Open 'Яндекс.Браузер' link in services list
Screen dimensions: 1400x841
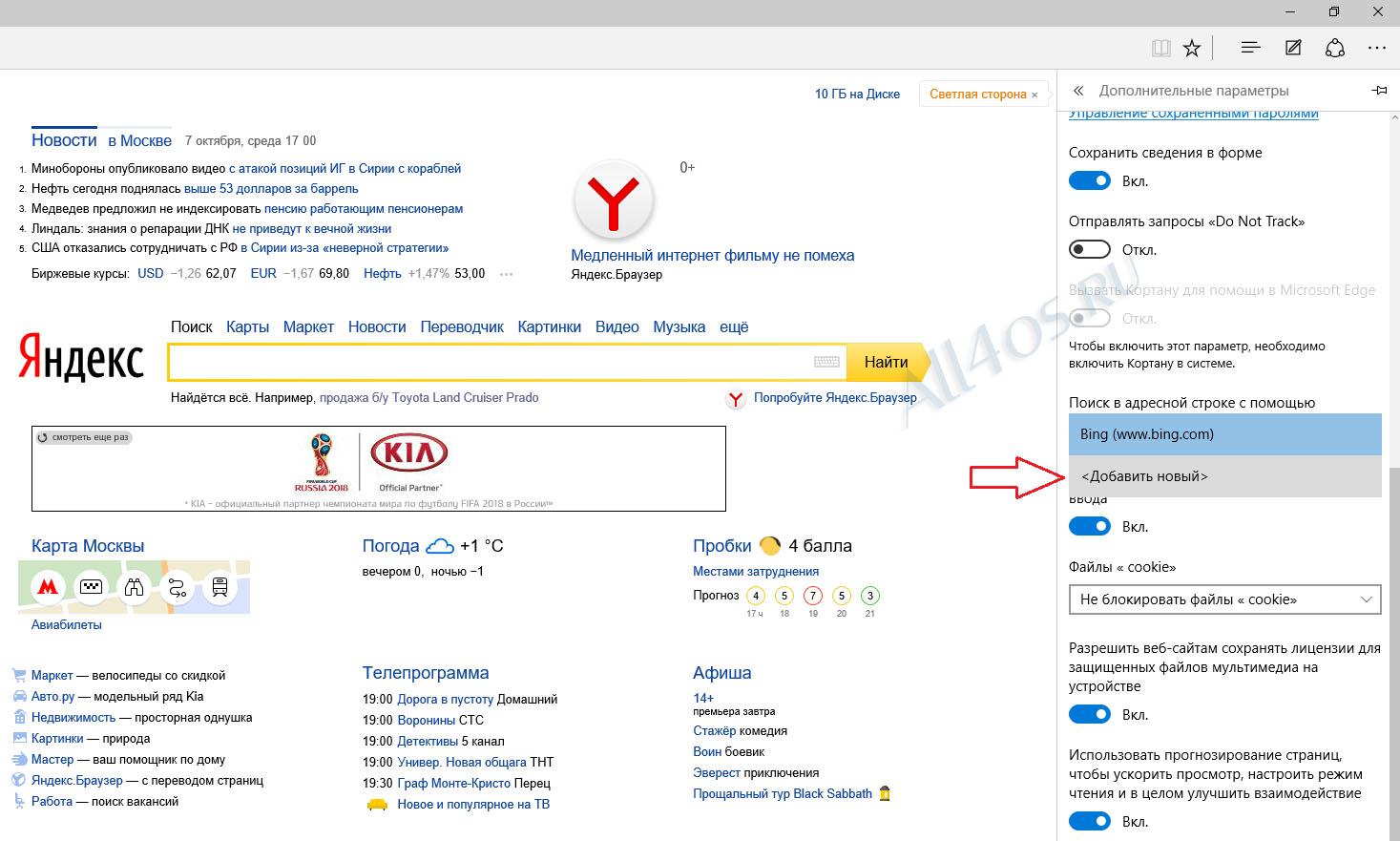click(77, 781)
